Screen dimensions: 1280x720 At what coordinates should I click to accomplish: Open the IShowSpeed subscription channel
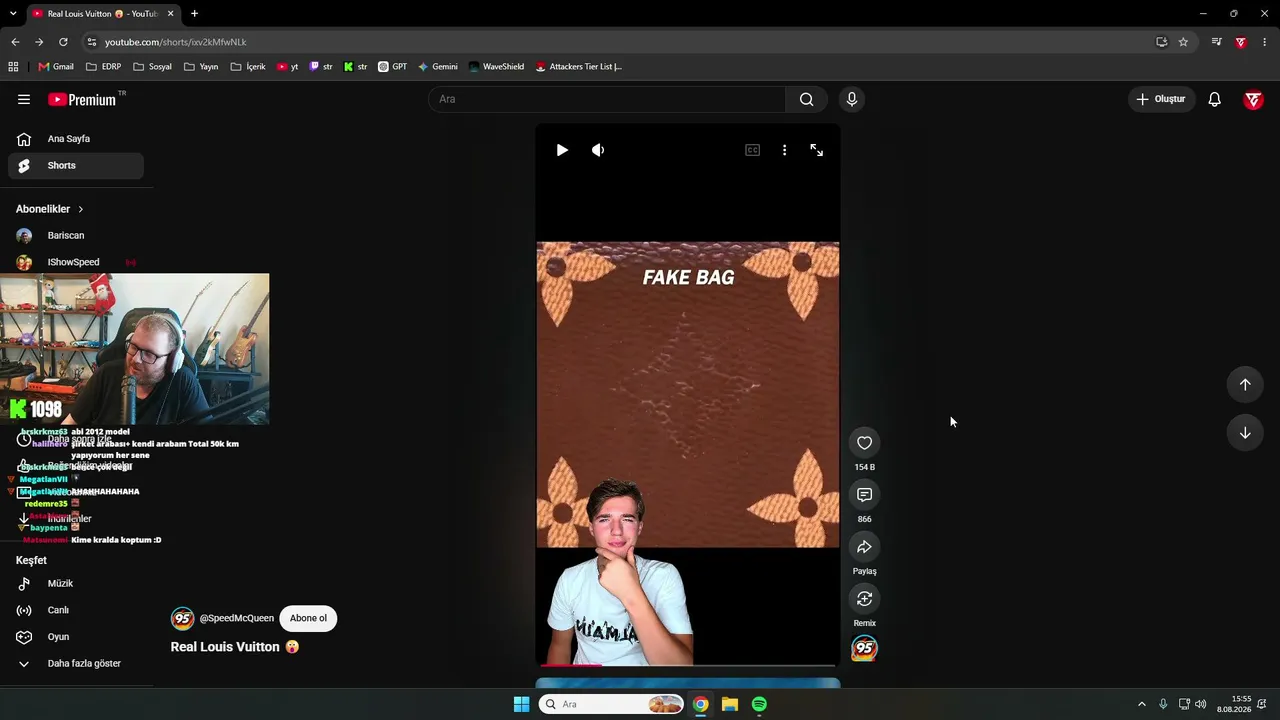click(76, 262)
